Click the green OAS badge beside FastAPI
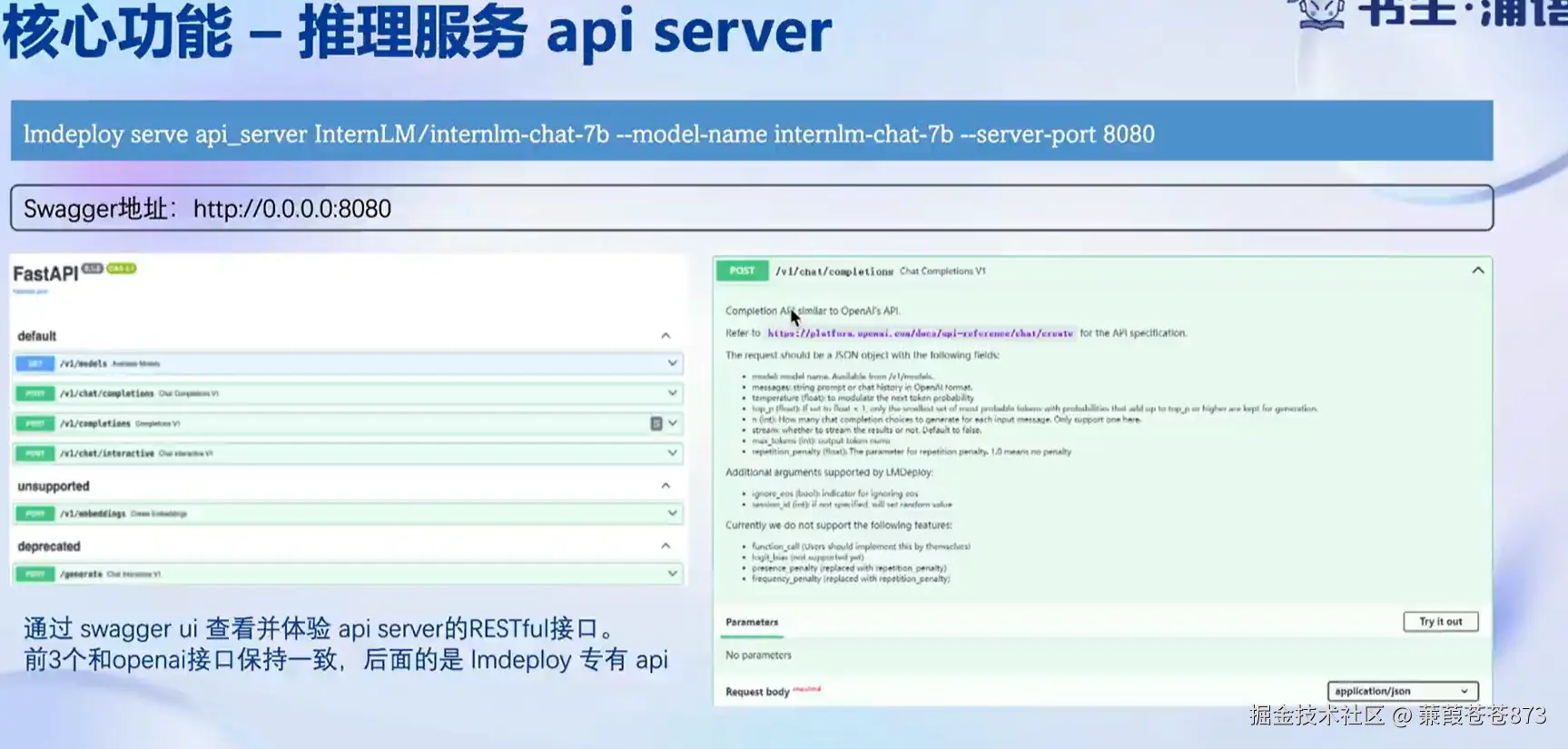1568x749 pixels. 121,268
